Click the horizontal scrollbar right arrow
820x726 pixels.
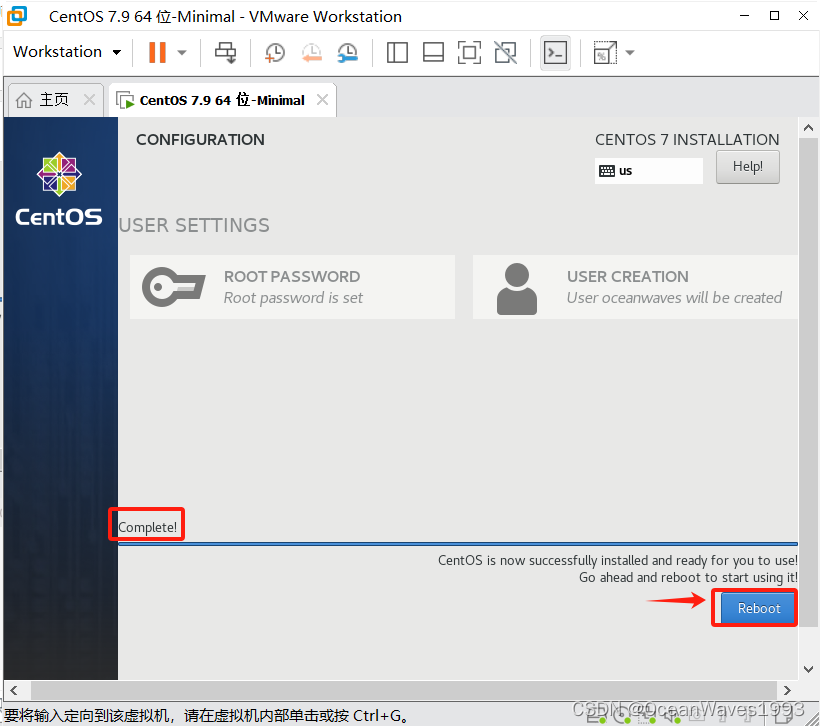click(x=787, y=690)
